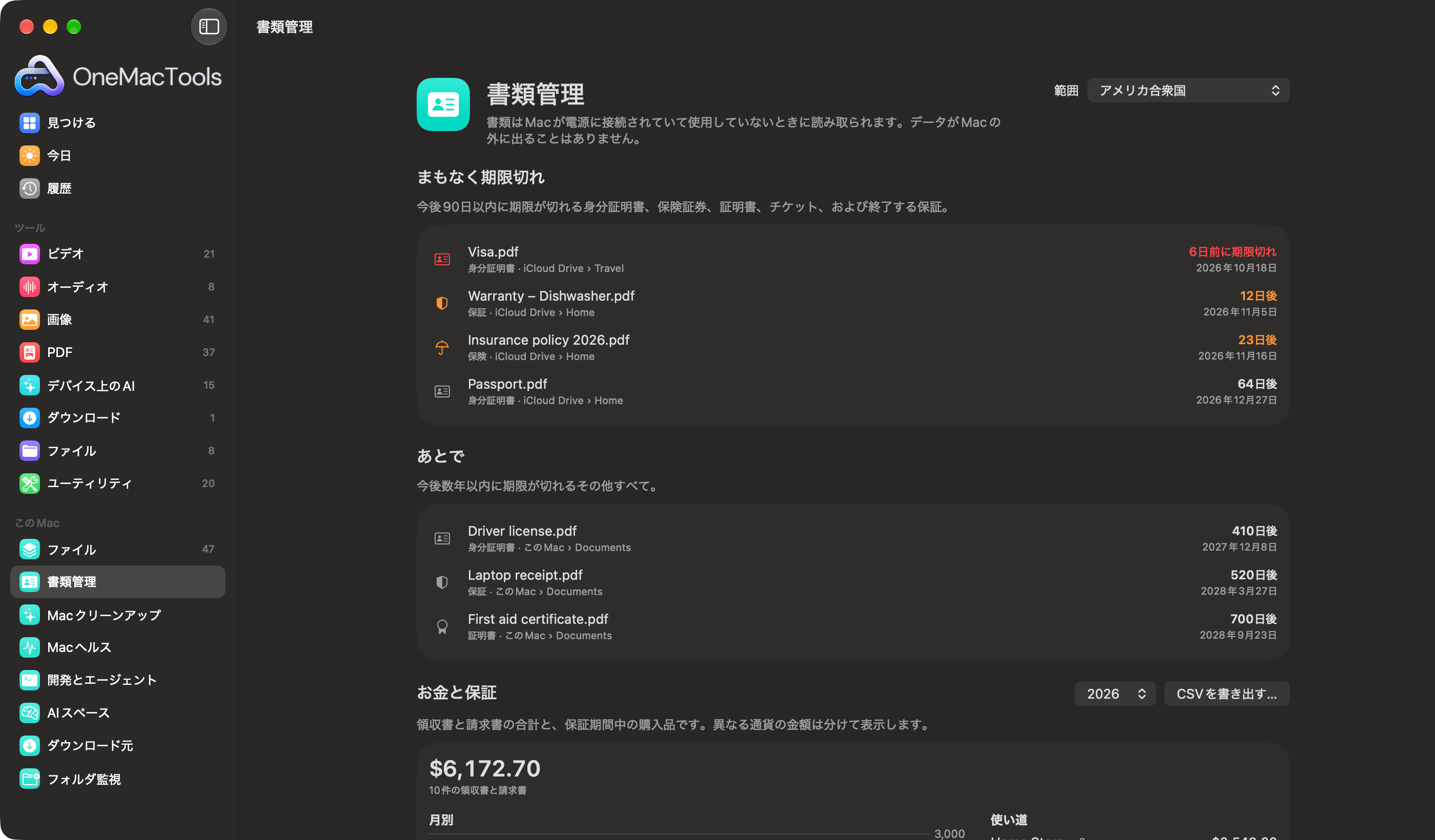
Task: Select the ユーティリティ tools icon
Action: [30, 483]
